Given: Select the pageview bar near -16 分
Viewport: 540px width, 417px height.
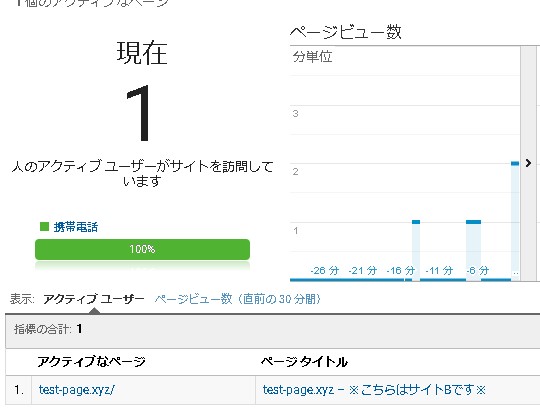Looking at the screenshot, I should coord(416,251).
